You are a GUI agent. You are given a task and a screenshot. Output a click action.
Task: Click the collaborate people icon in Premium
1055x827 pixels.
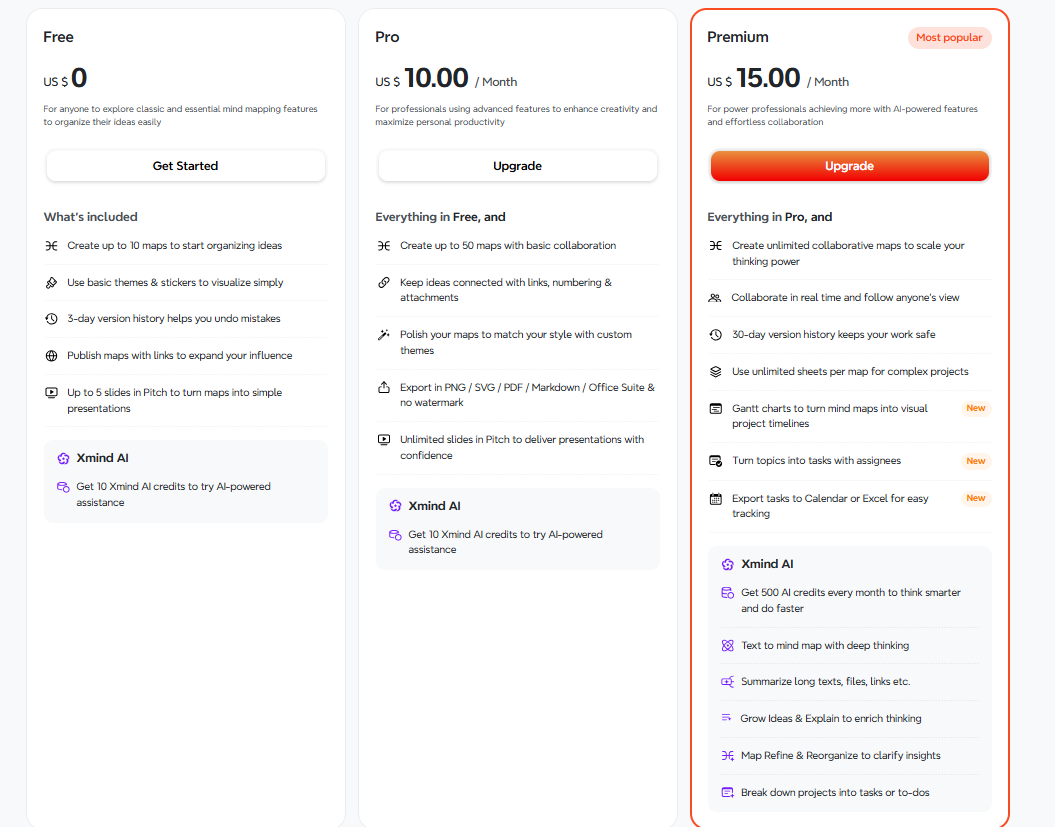pyautogui.click(x=715, y=298)
